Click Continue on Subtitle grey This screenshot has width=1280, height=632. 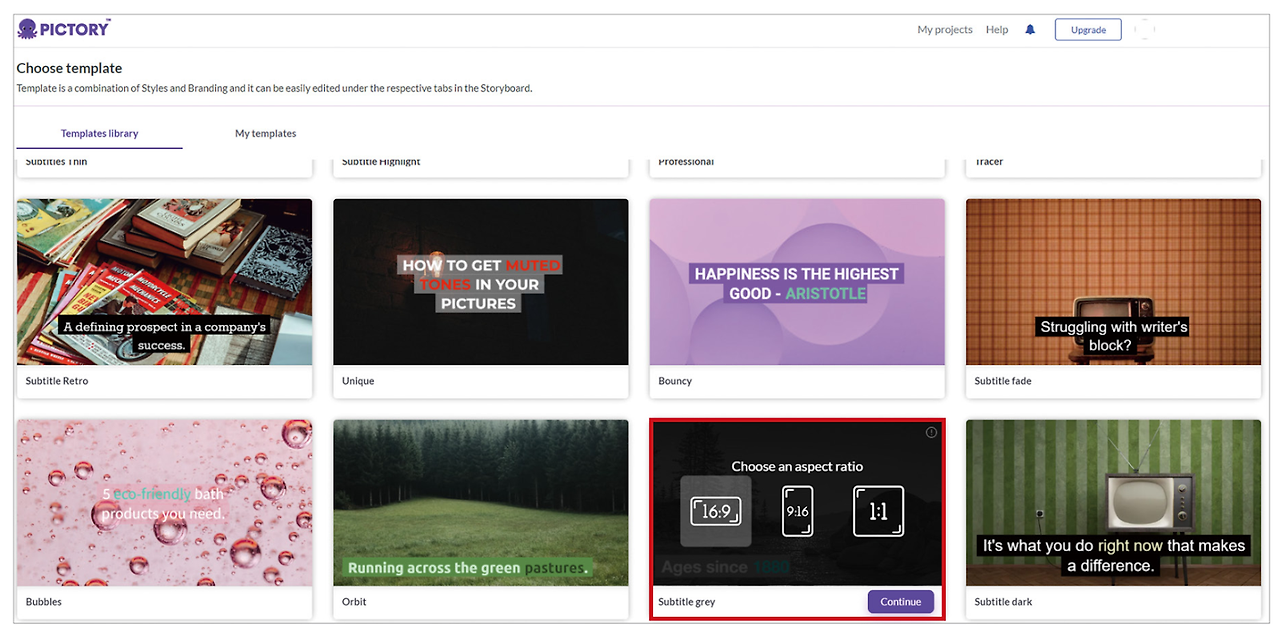tap(901, 602)
